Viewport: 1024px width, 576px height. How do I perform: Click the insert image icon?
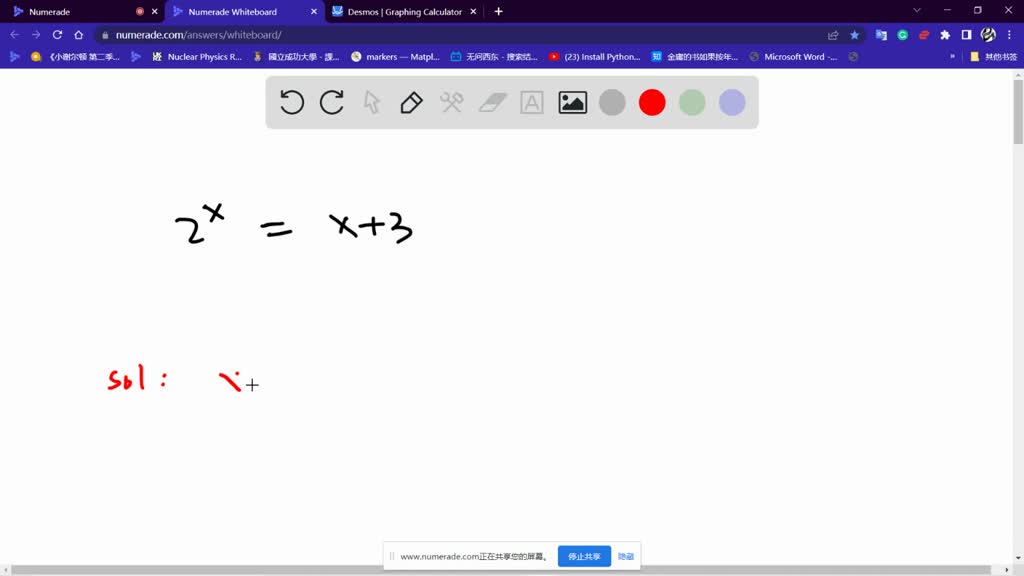(x=572, y=103)
